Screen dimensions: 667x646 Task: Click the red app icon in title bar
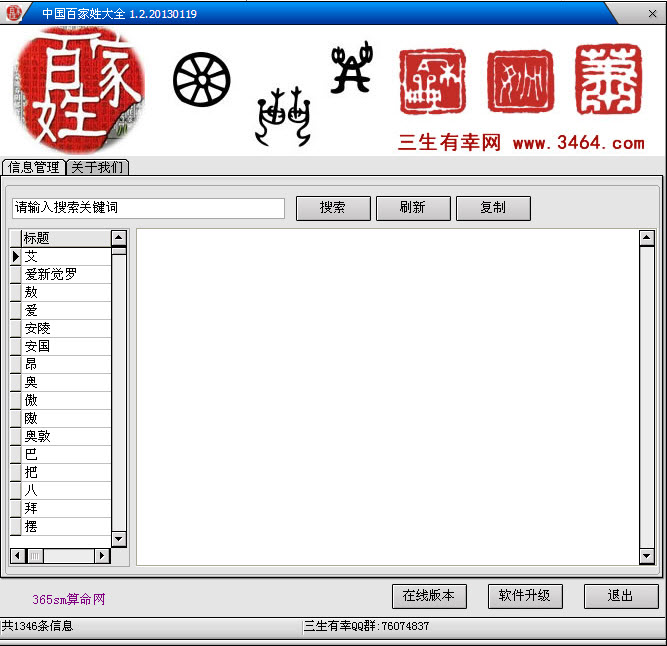point(14,13)
